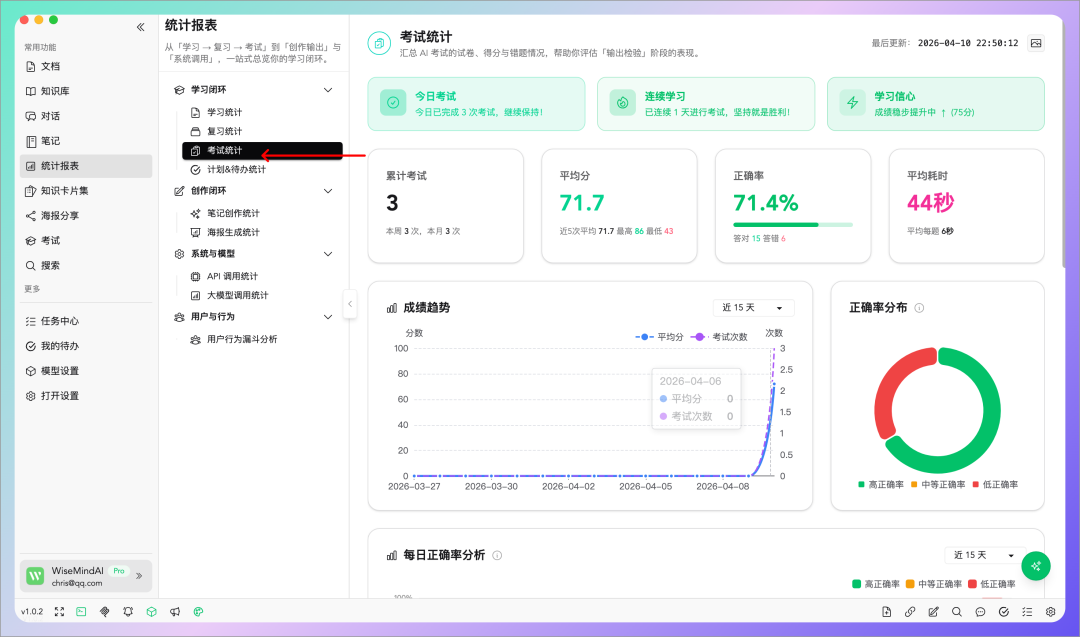This screenshot has width=1080, height=637.
Task: Open 任务中心 in the sidebar
Action: [86, 321]
